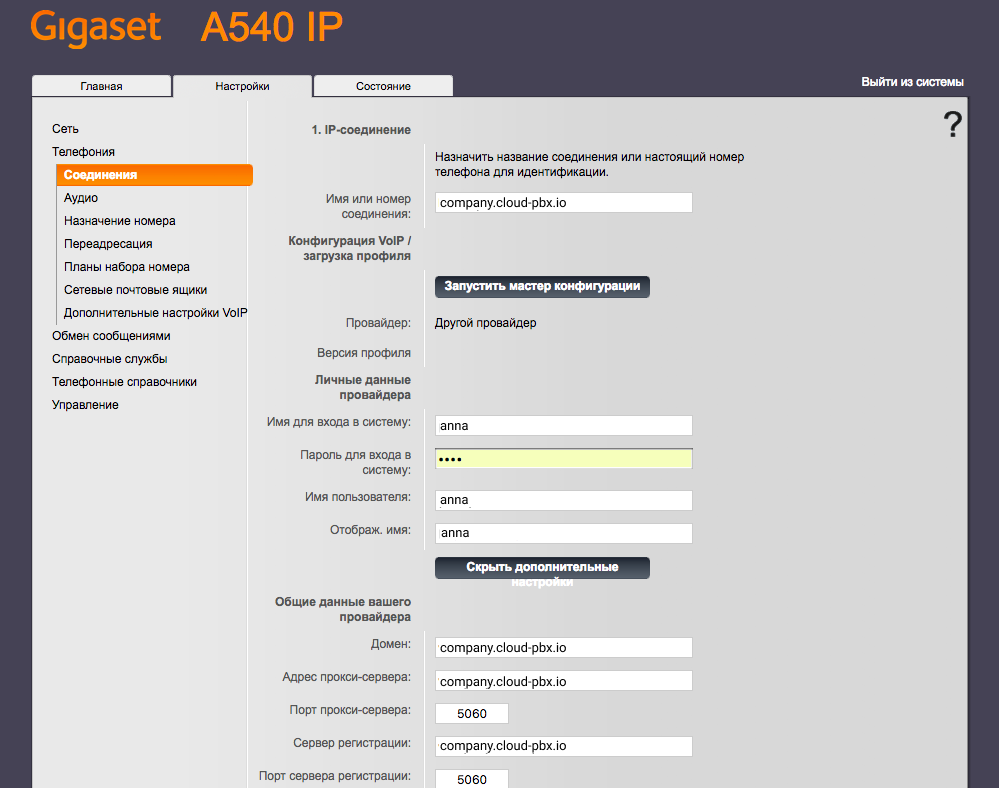This screenshot has height=788, width=999.
Task: Expand the Управление section
Action: [x=85, y=405]
